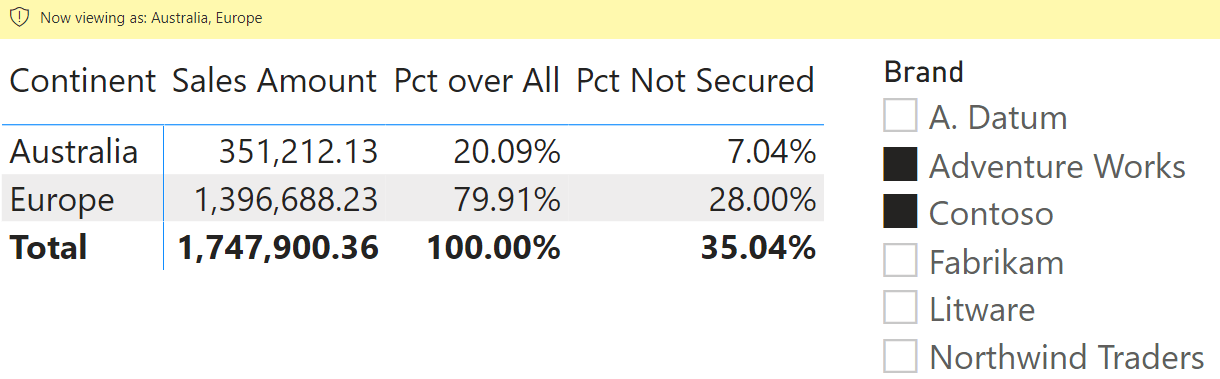
Task: Click the Brand slicer title
Action: [x=924, y=71]
